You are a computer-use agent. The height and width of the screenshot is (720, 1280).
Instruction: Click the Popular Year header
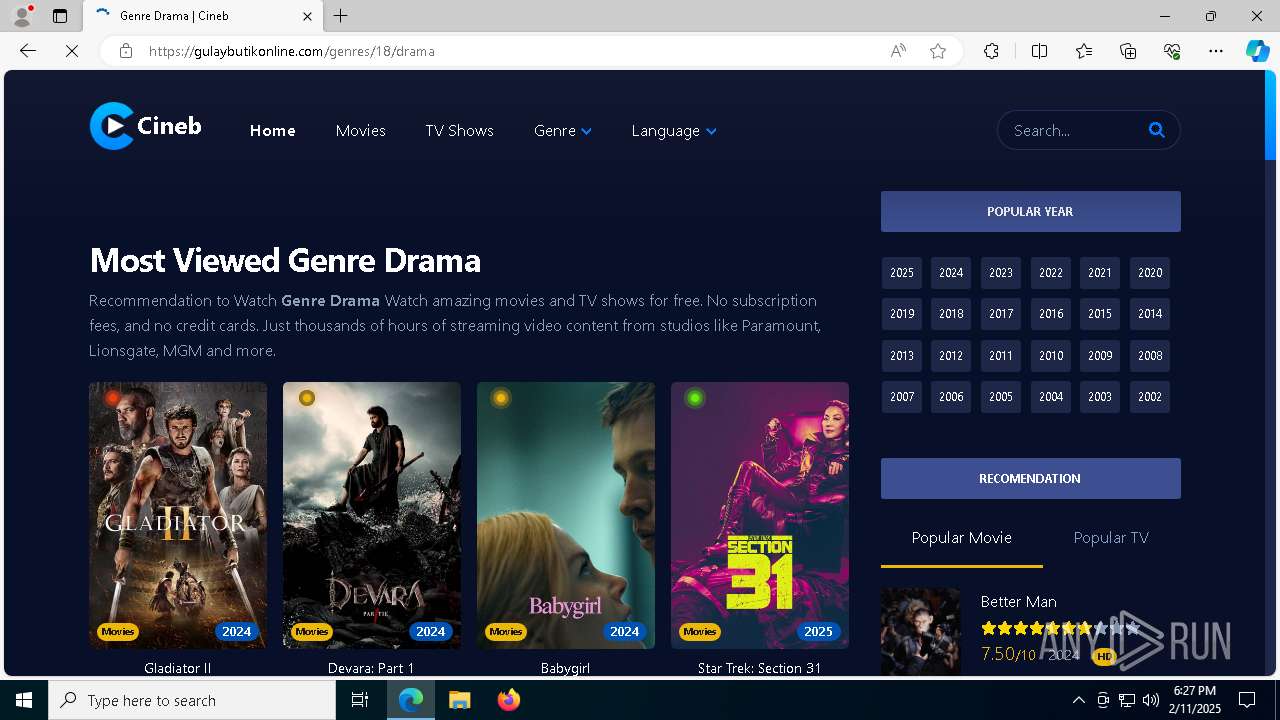point(1031,212)
